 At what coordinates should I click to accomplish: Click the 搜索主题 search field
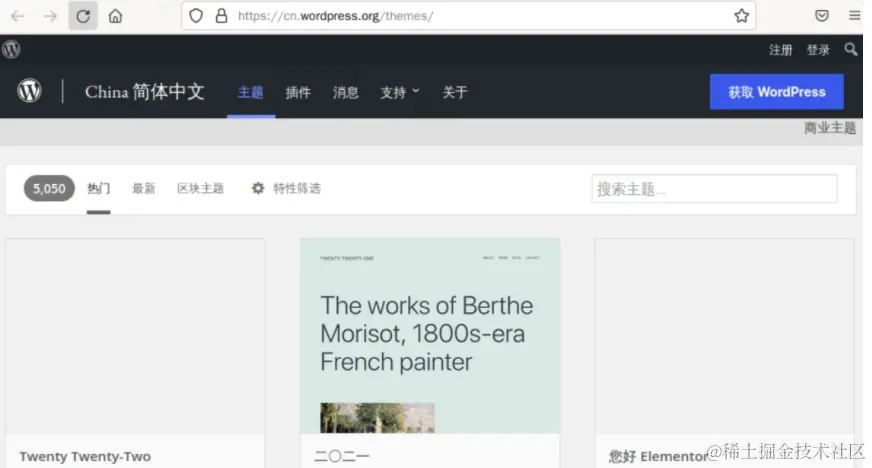coord(715,189)
